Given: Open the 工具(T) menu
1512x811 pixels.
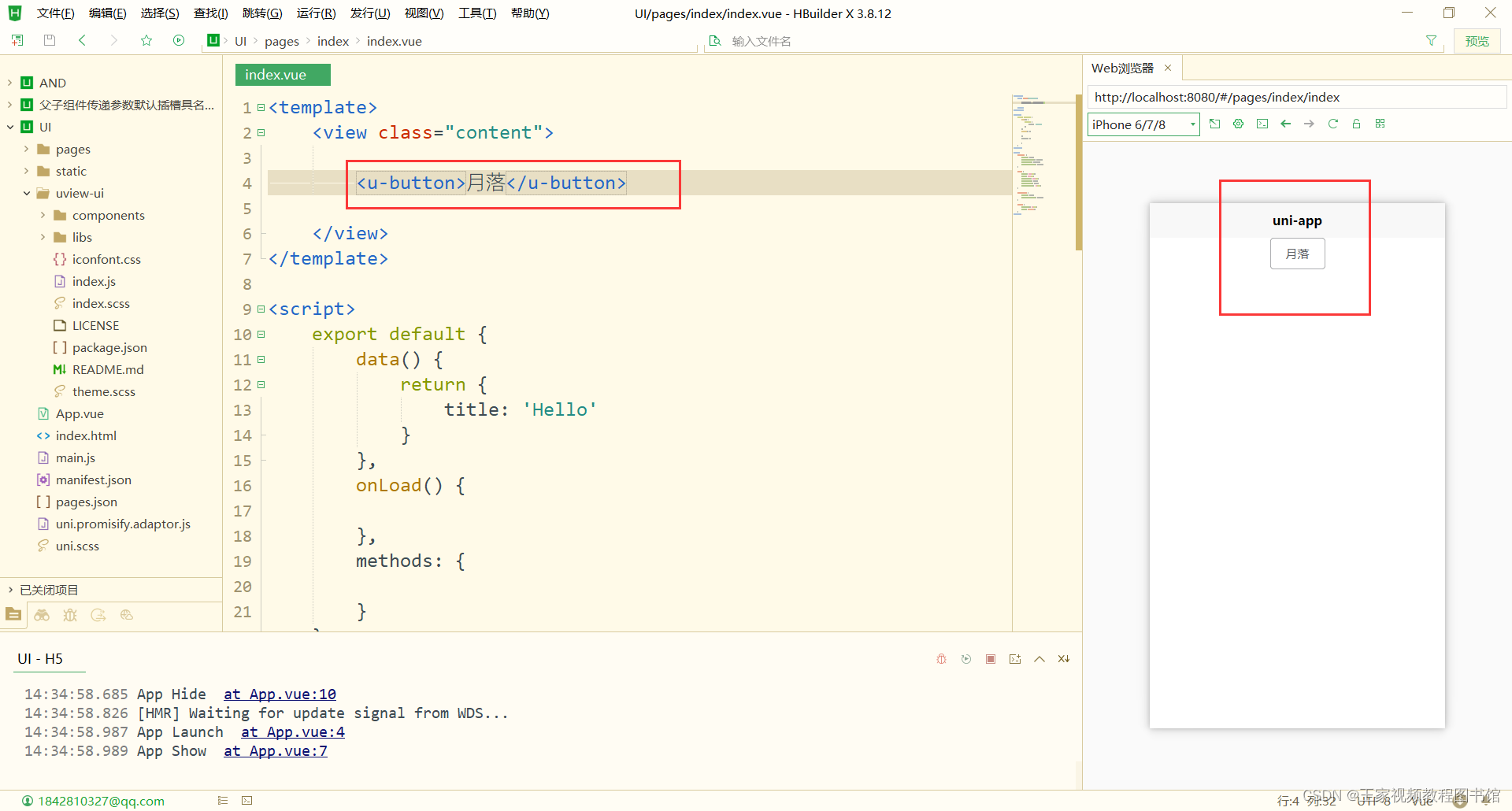Looking at the screenshot, I should [x=477, y=13].
